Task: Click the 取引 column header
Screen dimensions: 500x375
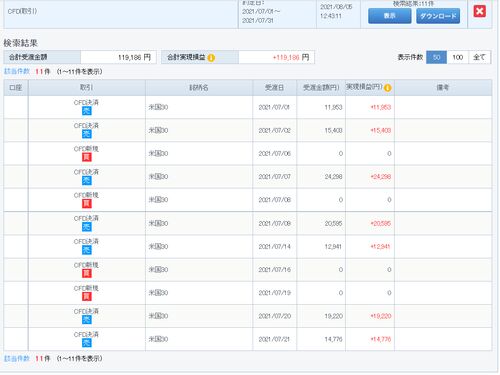Action: [87, 88]
